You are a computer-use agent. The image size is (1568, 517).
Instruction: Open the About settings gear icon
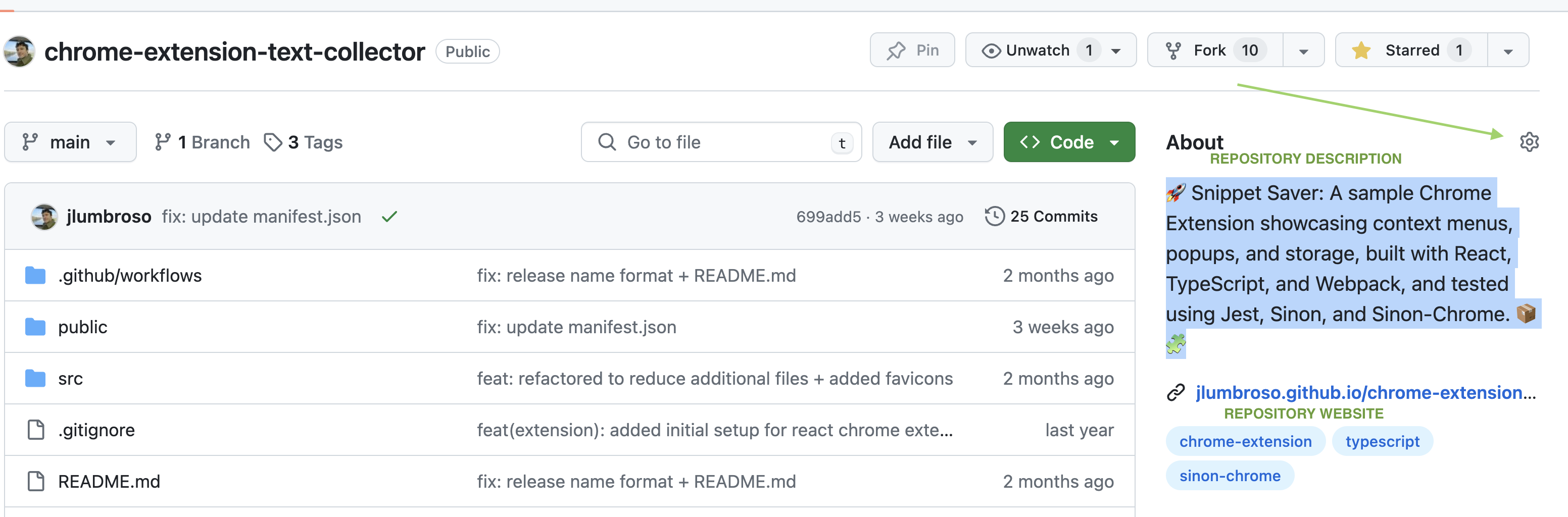[1529, 142]
